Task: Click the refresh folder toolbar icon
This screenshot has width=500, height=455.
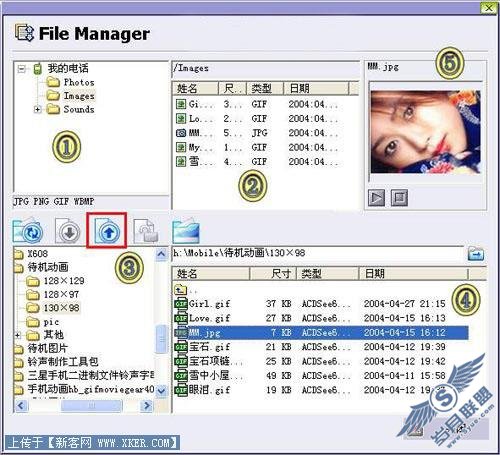Action: coord(27,231)
